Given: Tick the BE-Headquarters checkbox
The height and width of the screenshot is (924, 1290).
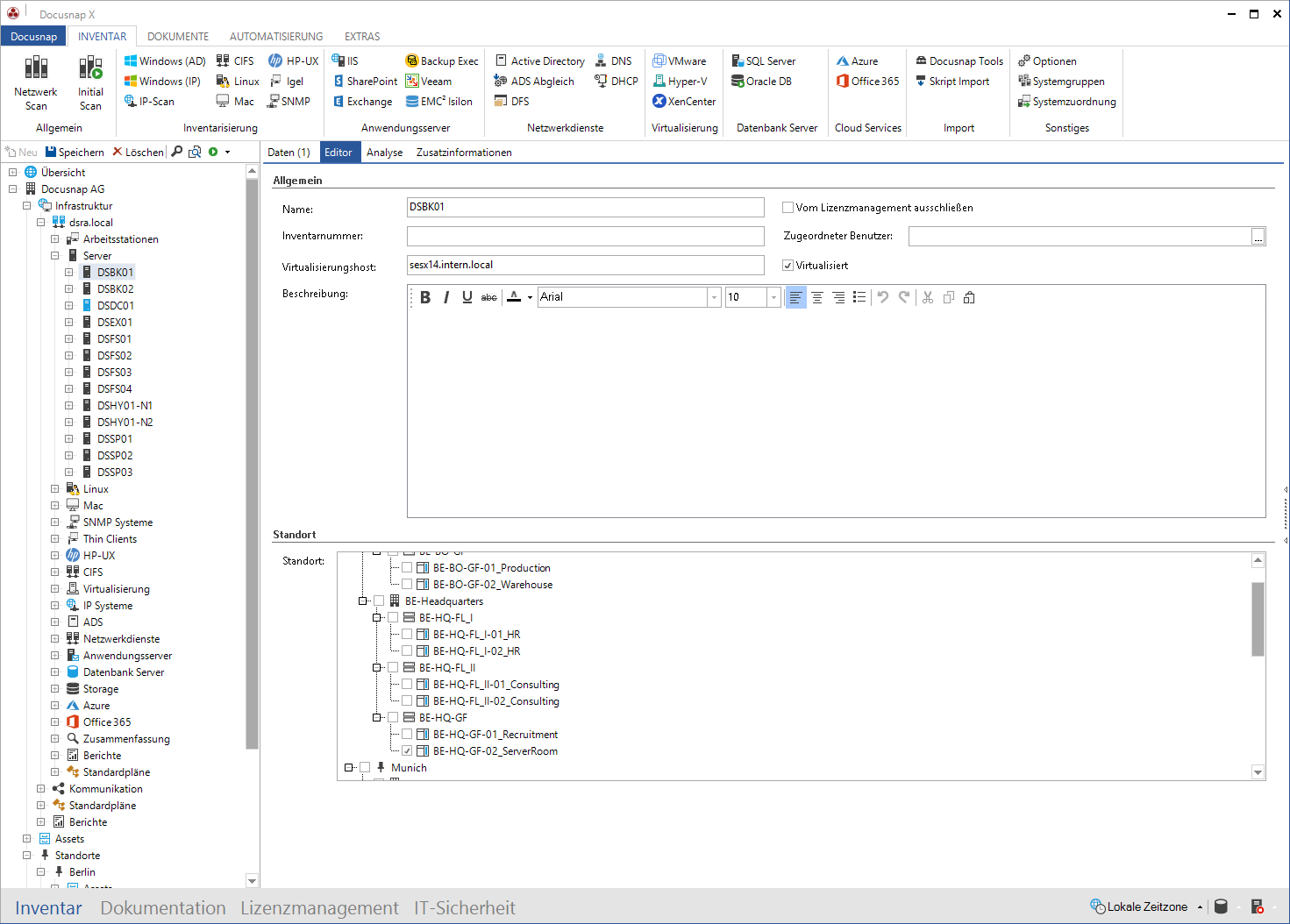Looking at the screenshot, I should [x=379, y=601].
